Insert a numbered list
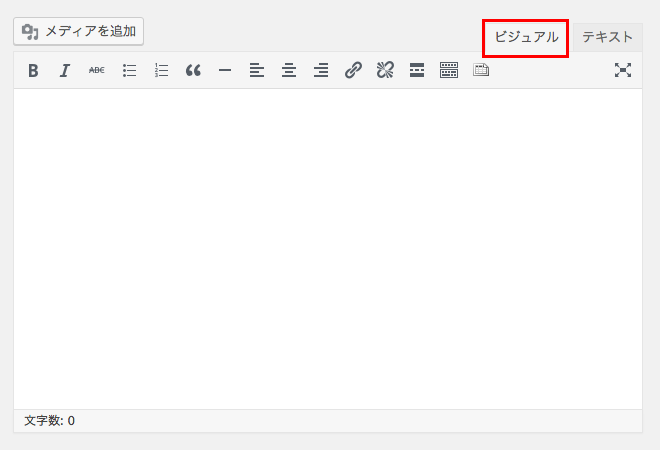660x450 pixels. [161, 70]
